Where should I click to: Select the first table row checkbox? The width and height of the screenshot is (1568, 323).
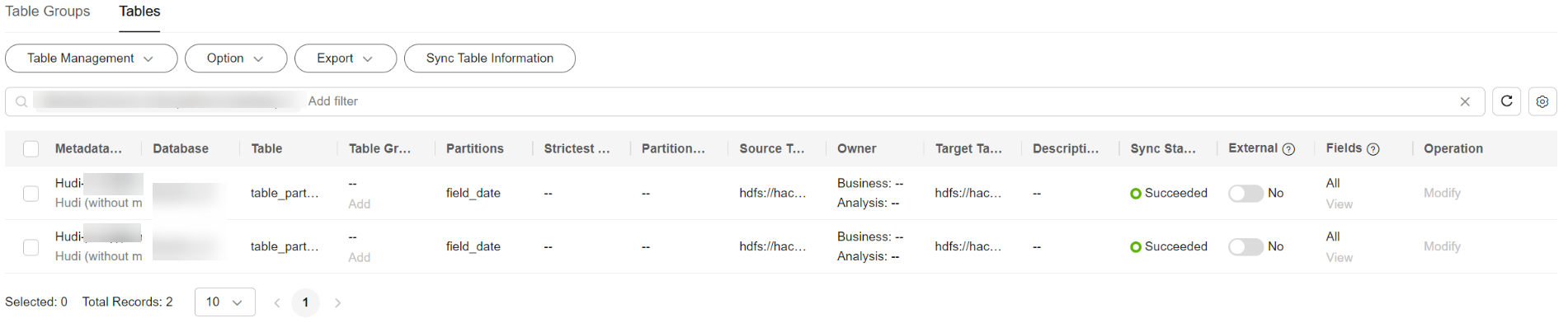[31, 194]
